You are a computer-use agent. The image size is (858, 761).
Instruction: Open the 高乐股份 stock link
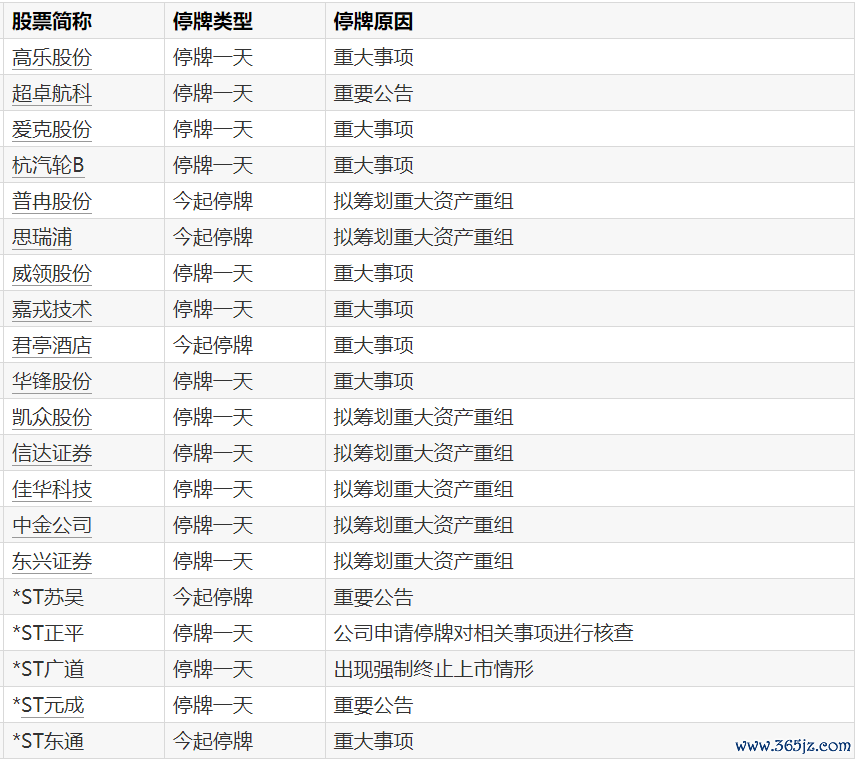(x=51, y=58)
